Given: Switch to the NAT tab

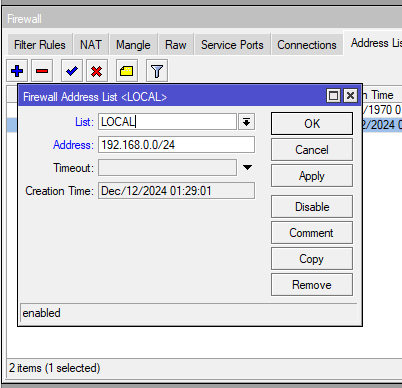Looking at the screenshot, I should coord(91,45).
